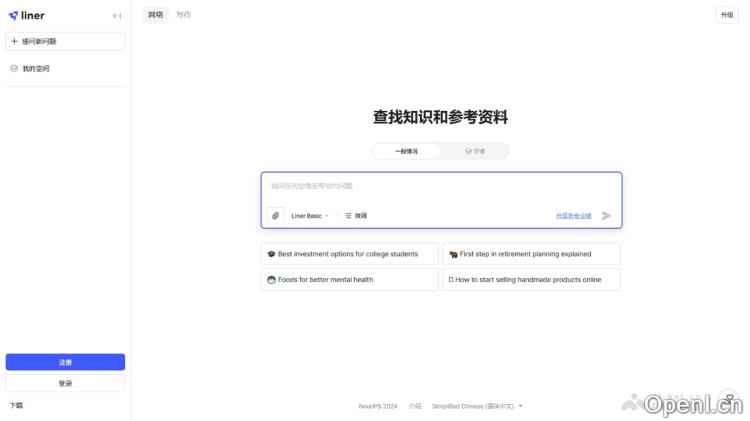The width and height of the screenshot is (750, 421).
Task: Switch to the 网络 tab
Action: pos(155,15)
